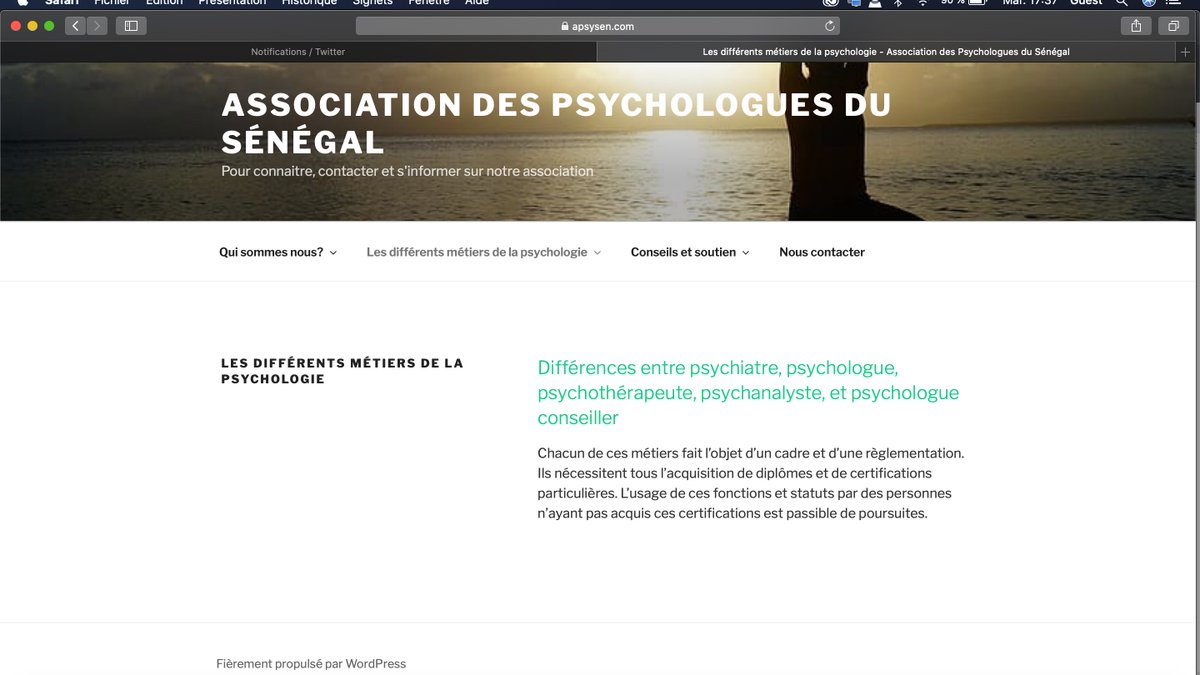Open the Aide menu
Screen dimensions: 1200x675
477,3
